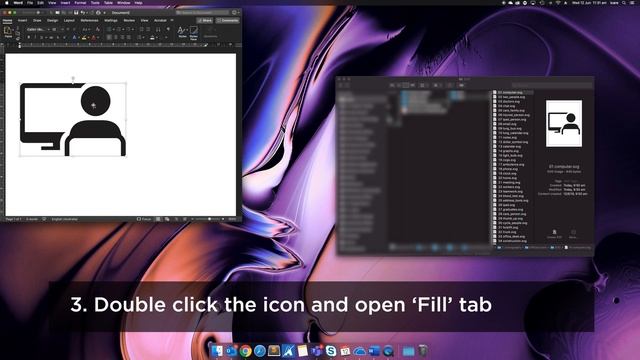Click the SVG preview thumbnail in Finder

pyautogui.click(x=564, y=123)
